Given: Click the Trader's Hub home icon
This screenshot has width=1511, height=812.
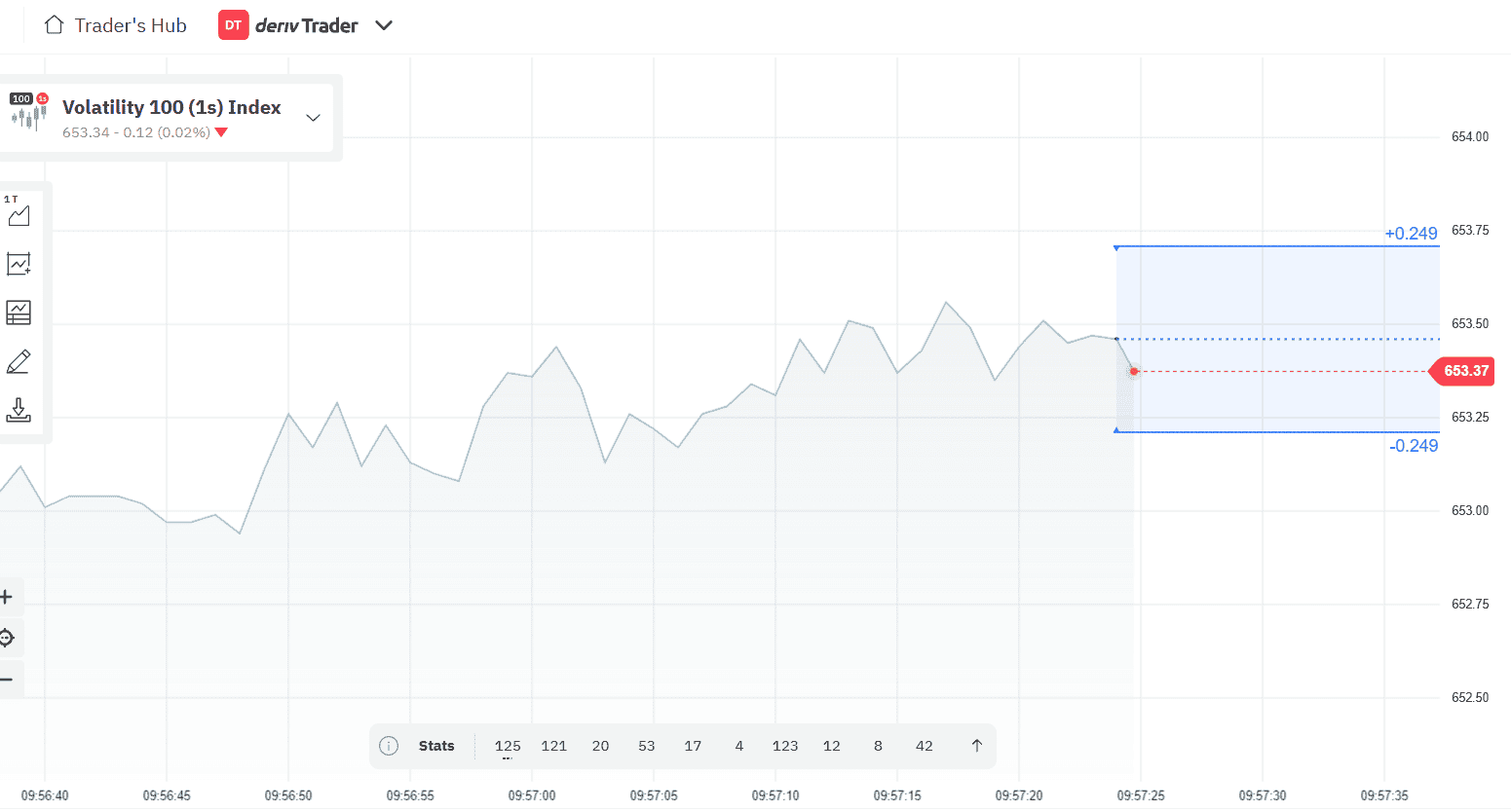Looking at the screenshot, I should [54, 23].
